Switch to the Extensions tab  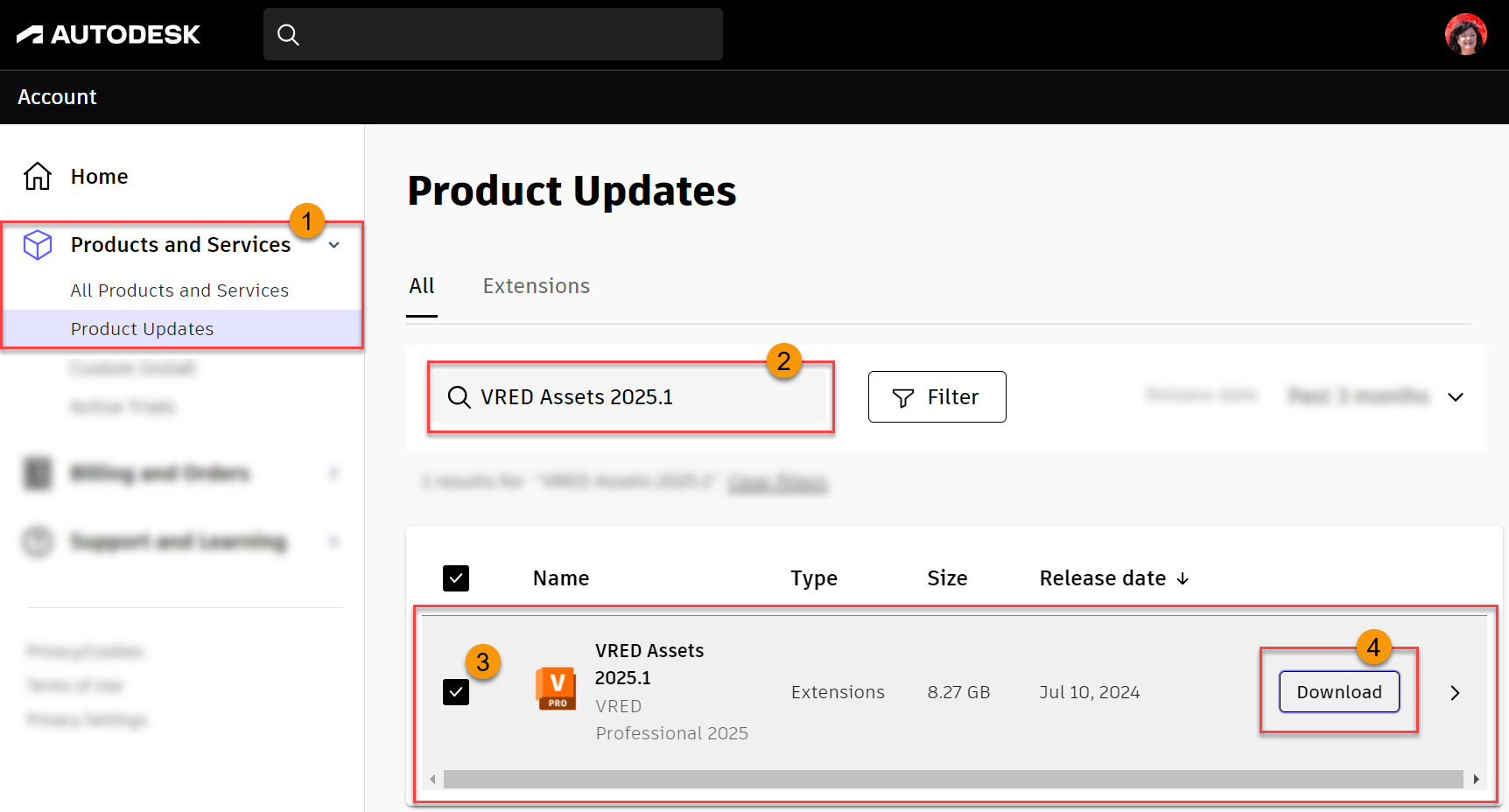537,285
